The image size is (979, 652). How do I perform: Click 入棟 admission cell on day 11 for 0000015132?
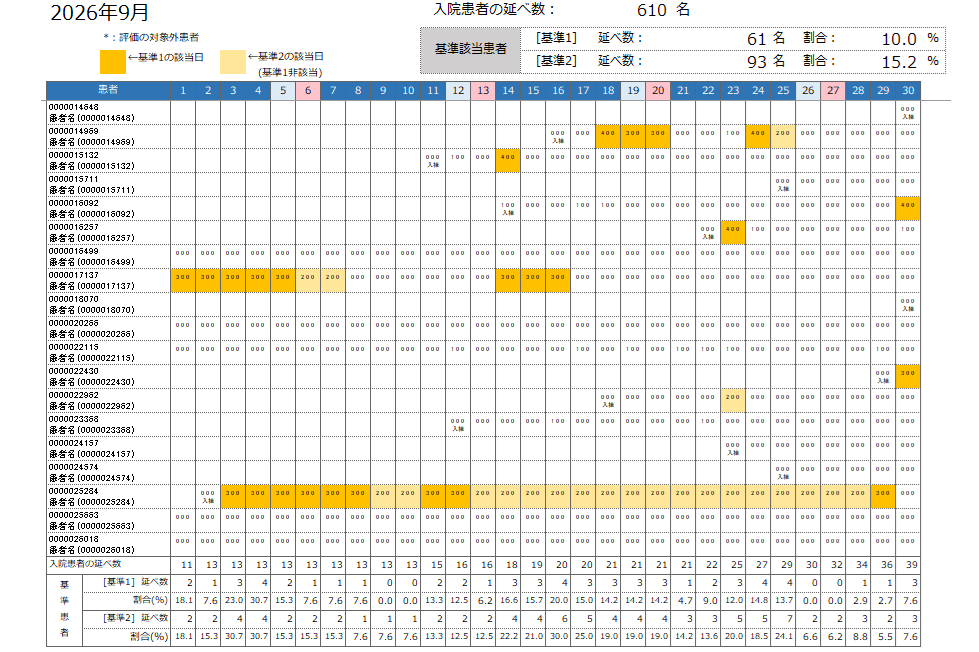click(x=433, y=161)
